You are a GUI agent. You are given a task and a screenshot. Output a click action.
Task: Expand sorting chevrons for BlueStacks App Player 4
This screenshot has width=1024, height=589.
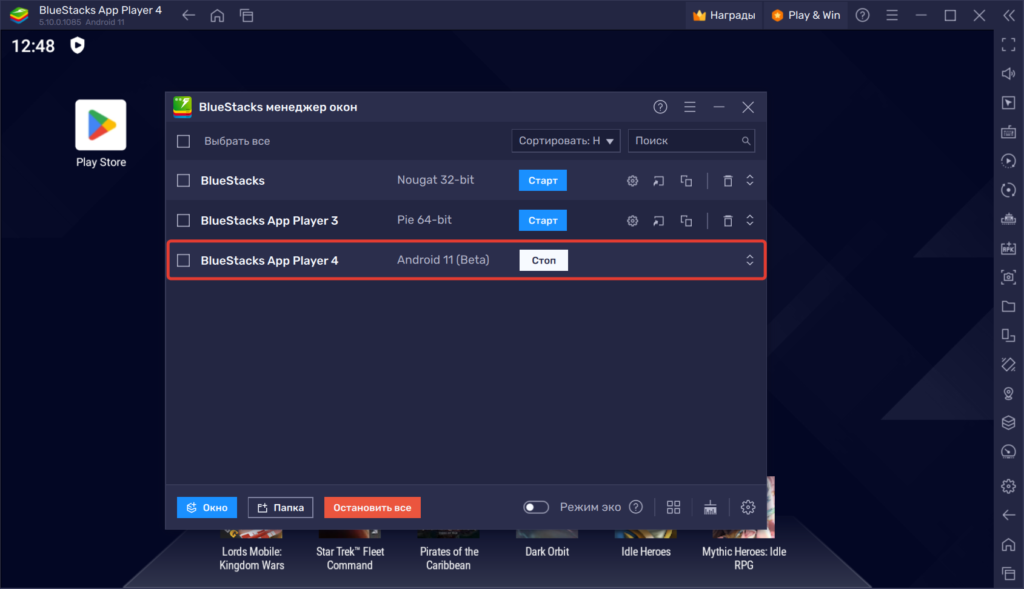749,259
